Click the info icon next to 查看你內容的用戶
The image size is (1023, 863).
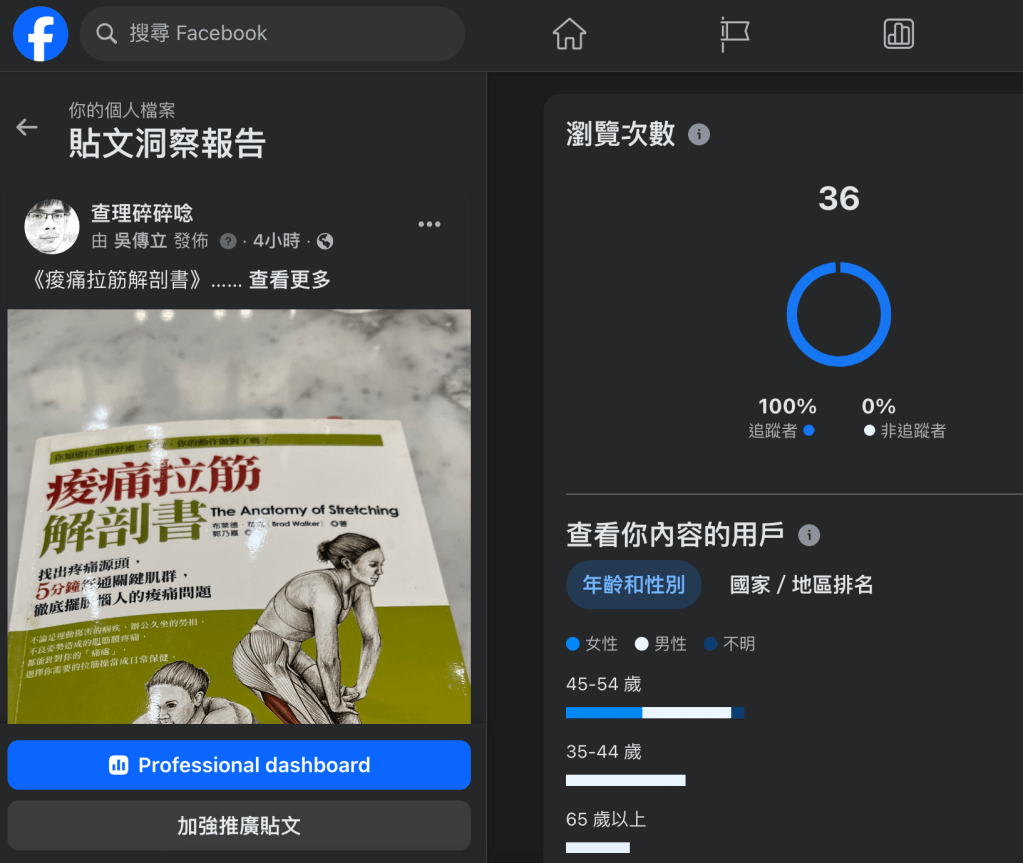(x=809, y=535)
